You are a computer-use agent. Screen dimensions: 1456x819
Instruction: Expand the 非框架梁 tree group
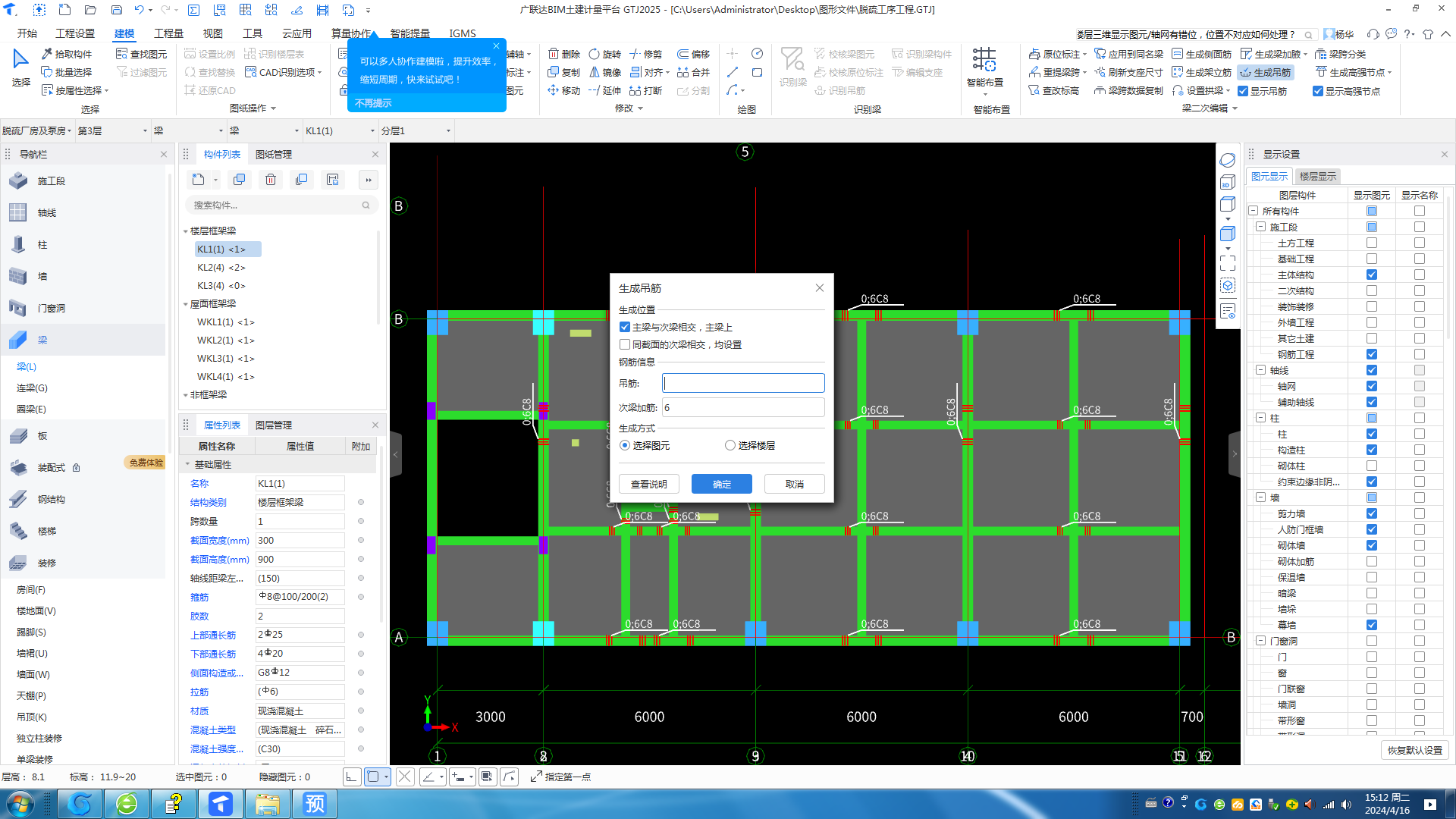tap(186, 394)
